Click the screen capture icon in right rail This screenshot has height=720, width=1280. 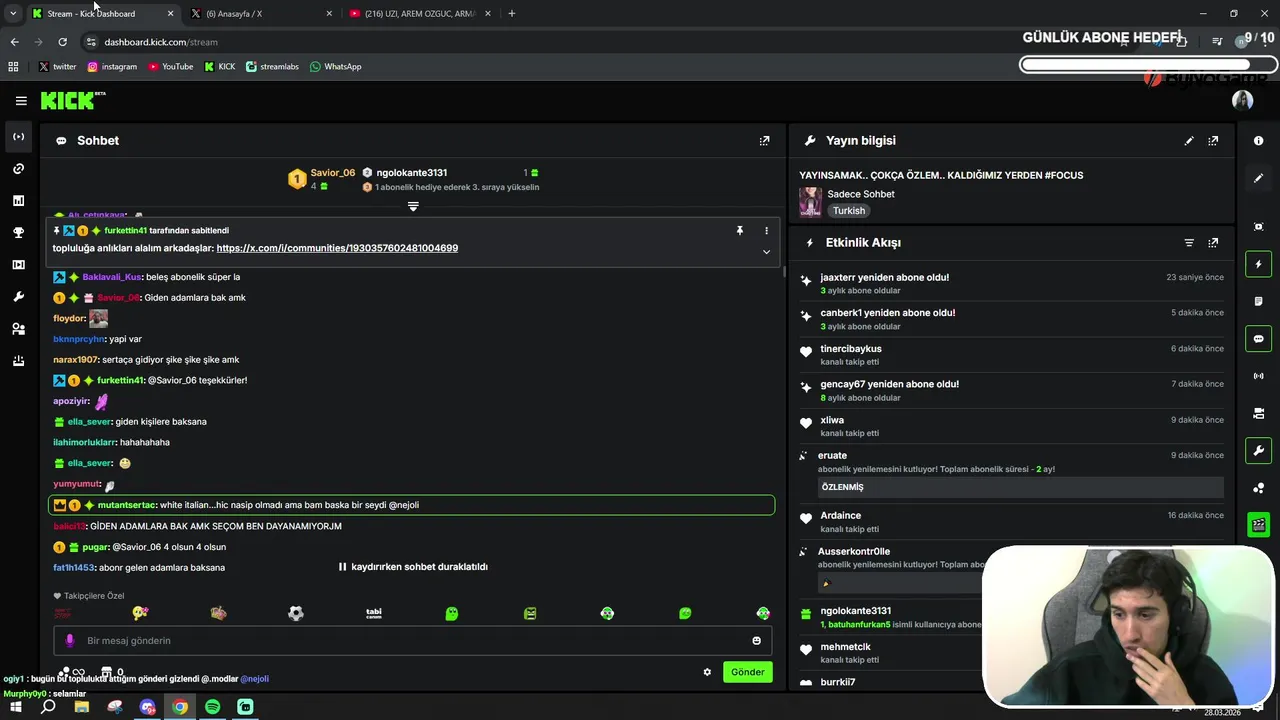tap(1258, 227)
